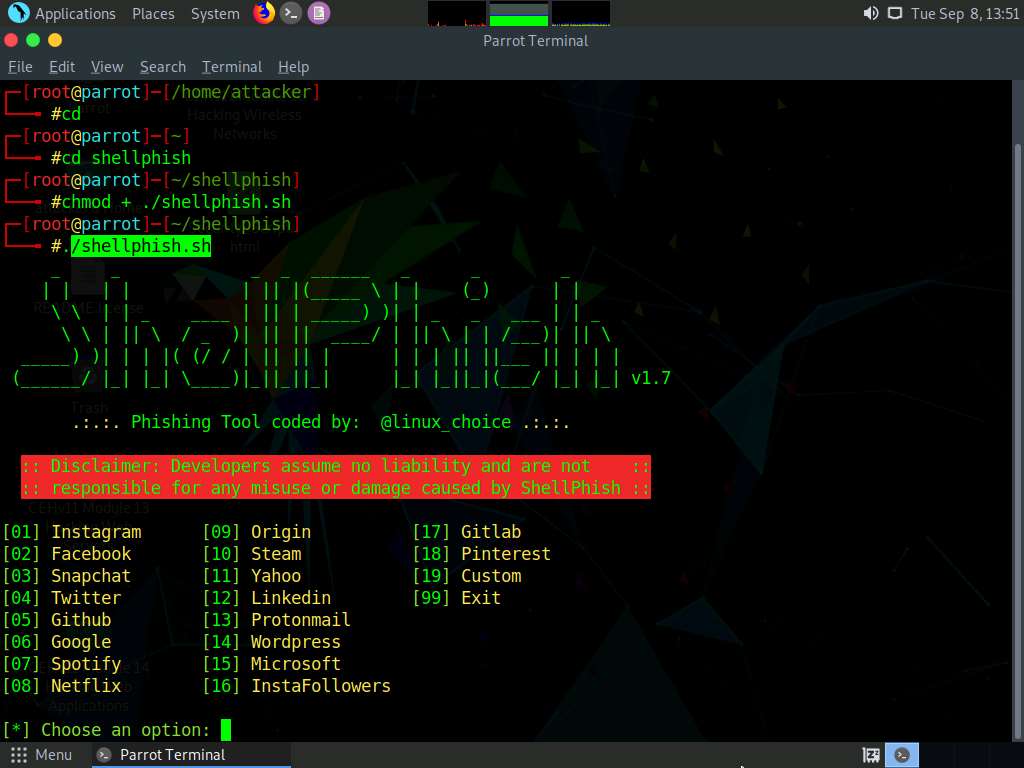The height and width of the screenshot is (768, 1024).
Task: Click '[02] Facebook' option text
Action: [67, 554]
